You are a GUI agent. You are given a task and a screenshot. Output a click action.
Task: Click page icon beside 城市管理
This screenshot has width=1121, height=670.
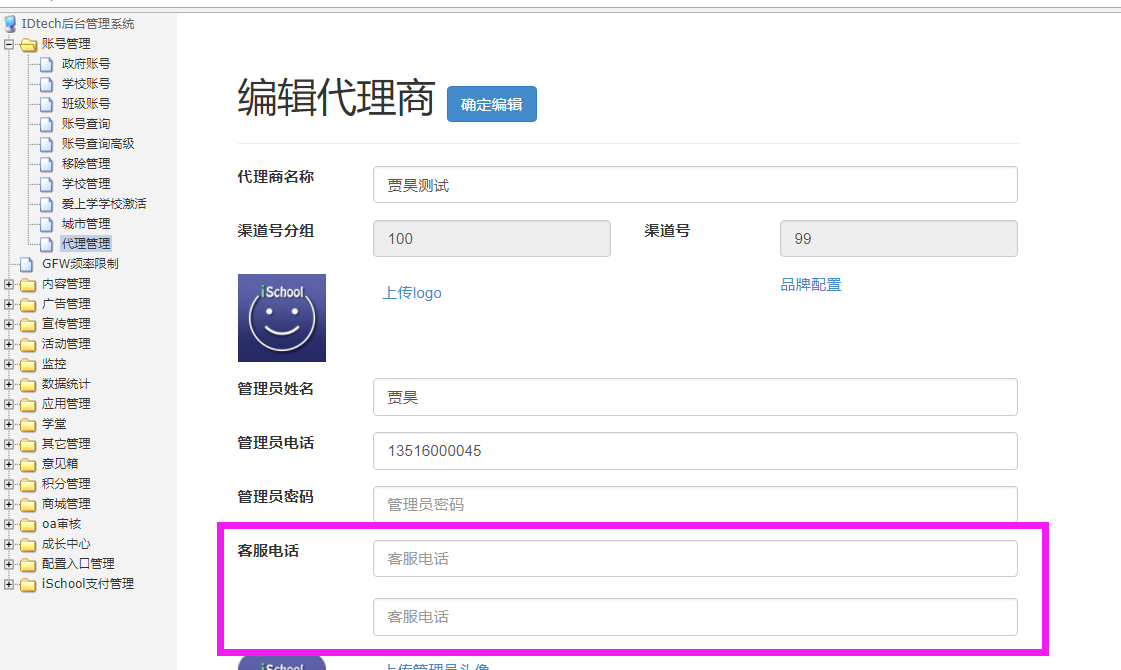pos(46,224)
